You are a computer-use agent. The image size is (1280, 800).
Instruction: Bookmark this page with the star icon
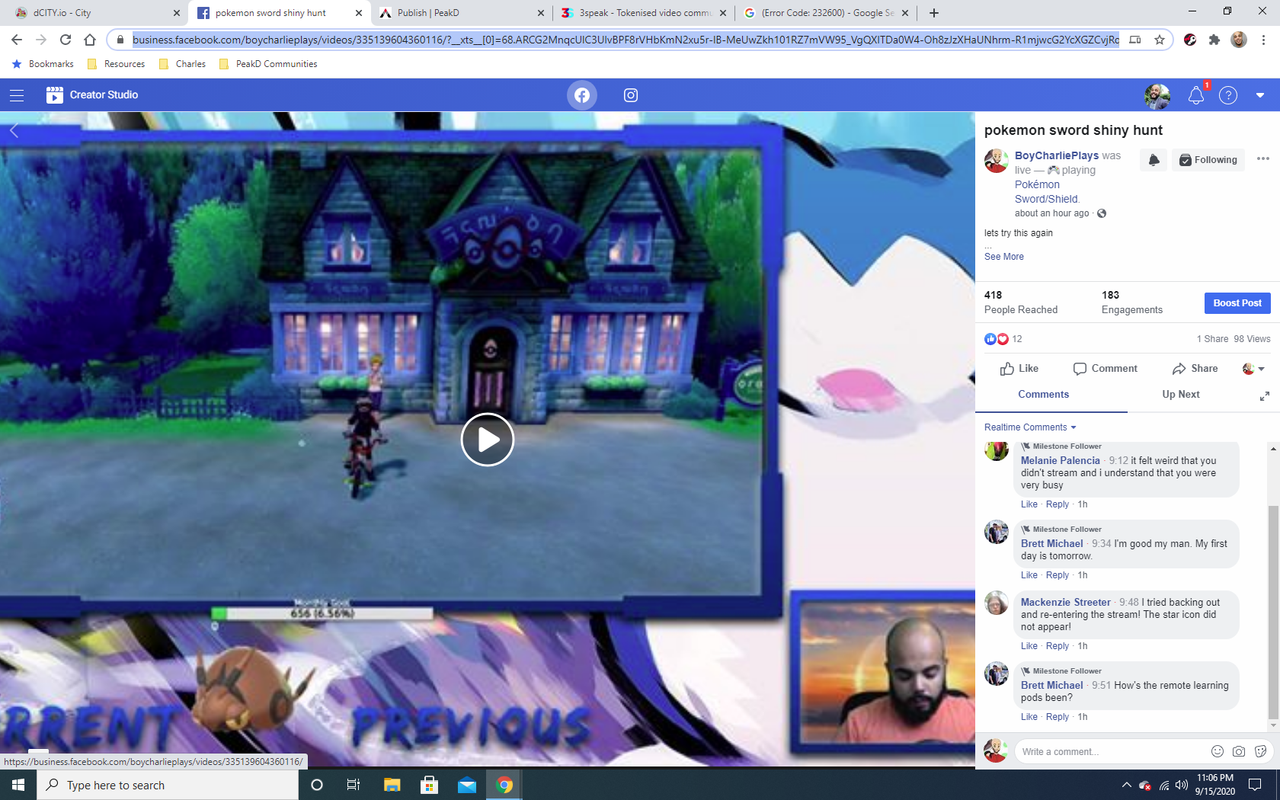1159,40
